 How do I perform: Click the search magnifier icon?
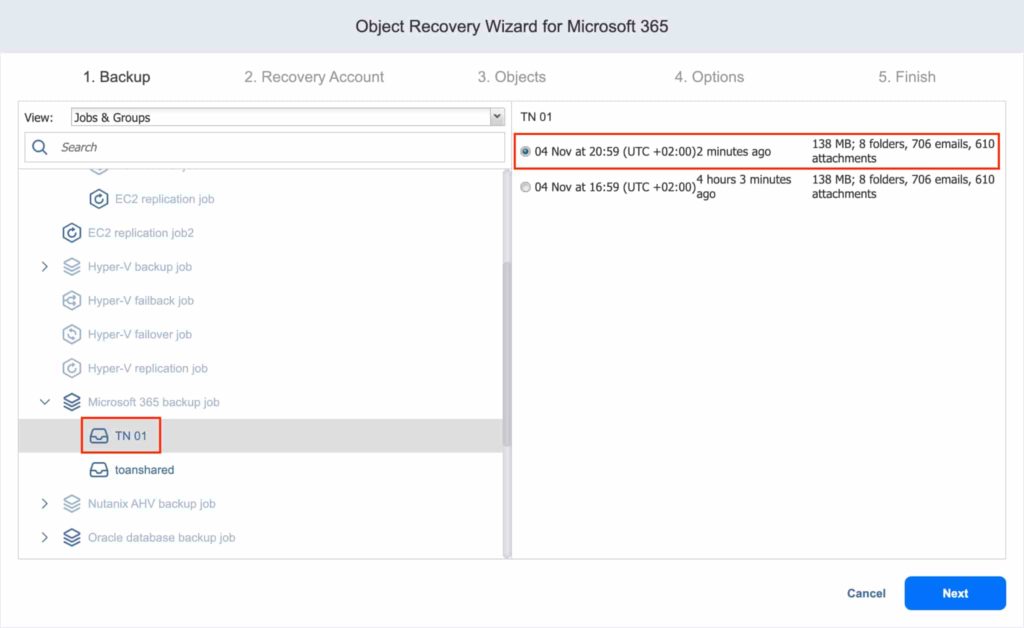click(x=39, y=146)
